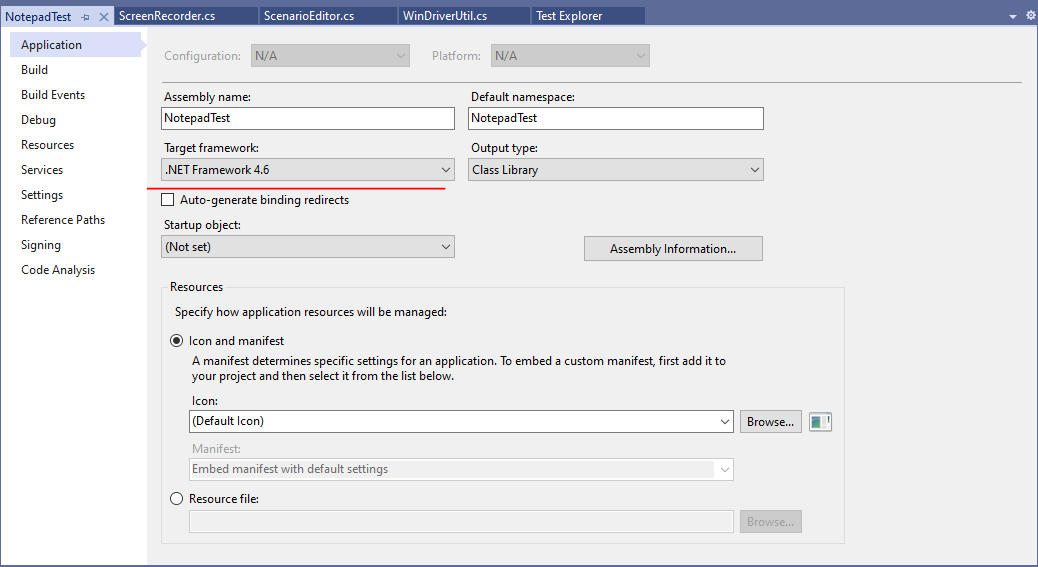
Task: Open the Test Explorer tab
Action: 570,16
